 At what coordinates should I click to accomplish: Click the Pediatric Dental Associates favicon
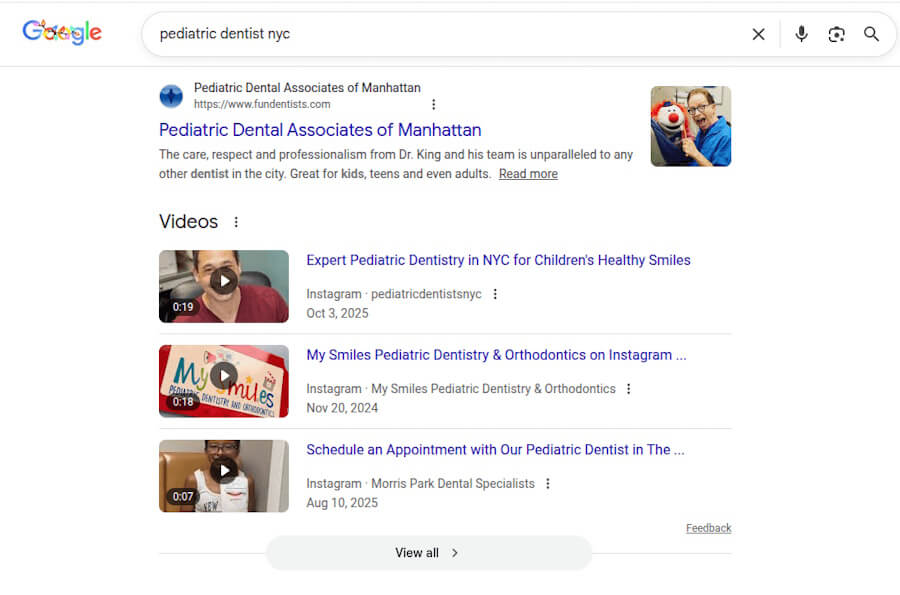pyautogui.click(x=171, y=96)
